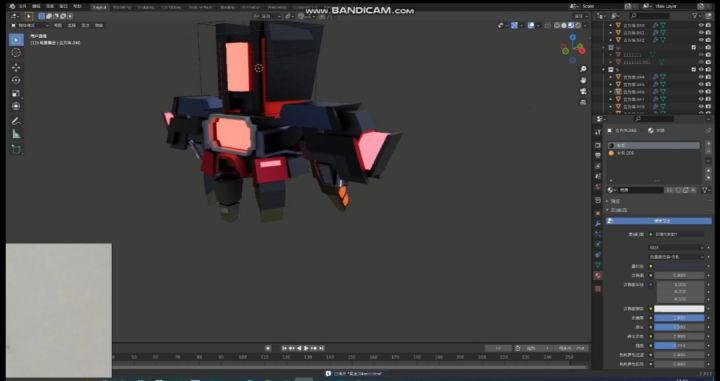The width and height of the screenshot is (720, 381).
Task: Hide the S collection with eye icon
Action: [x=701, y=70]
